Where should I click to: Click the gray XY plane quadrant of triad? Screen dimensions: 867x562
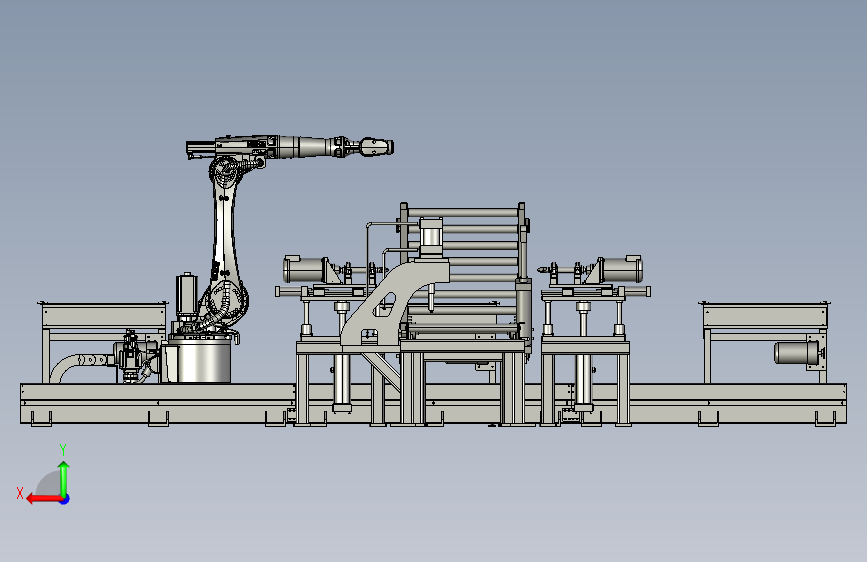50,485
